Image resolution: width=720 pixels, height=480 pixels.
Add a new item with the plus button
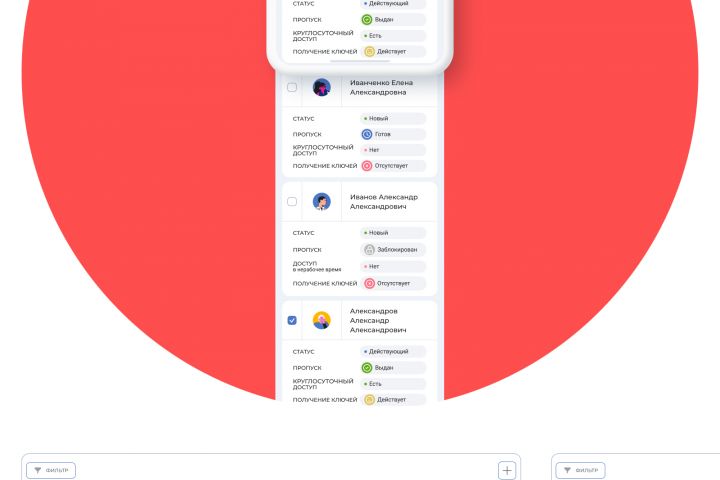point(507,470)
